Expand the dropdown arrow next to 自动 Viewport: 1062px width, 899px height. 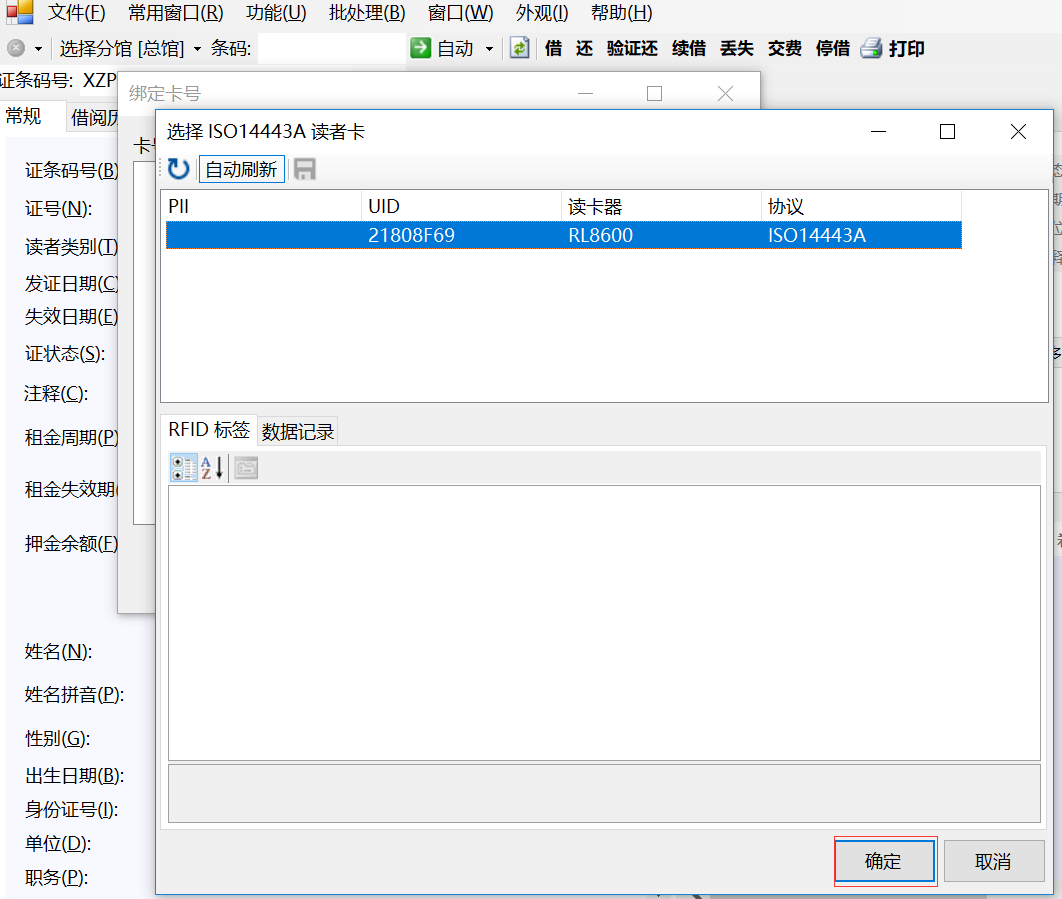click(490, 49)
